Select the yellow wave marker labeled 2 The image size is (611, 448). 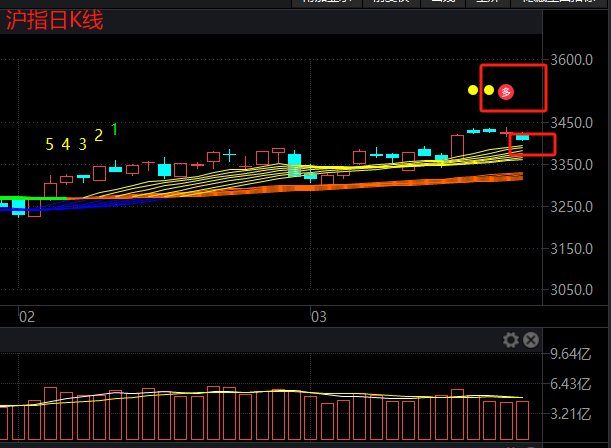click(x=98, y=135)
